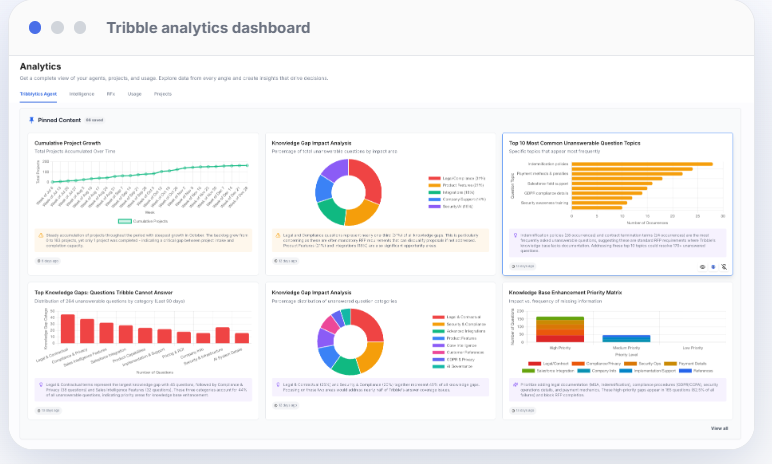Click the View all link
This screenshot has width=772, height=464.
pos(719,428)
